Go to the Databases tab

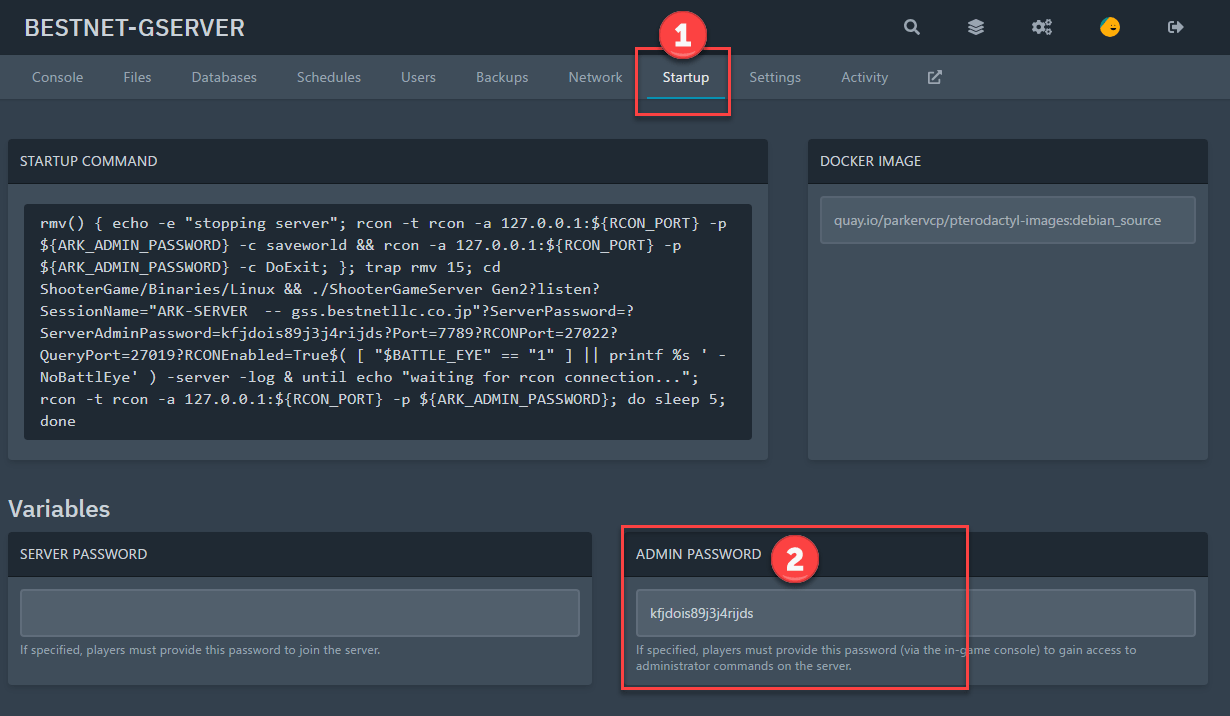click(x=224, y=77)
